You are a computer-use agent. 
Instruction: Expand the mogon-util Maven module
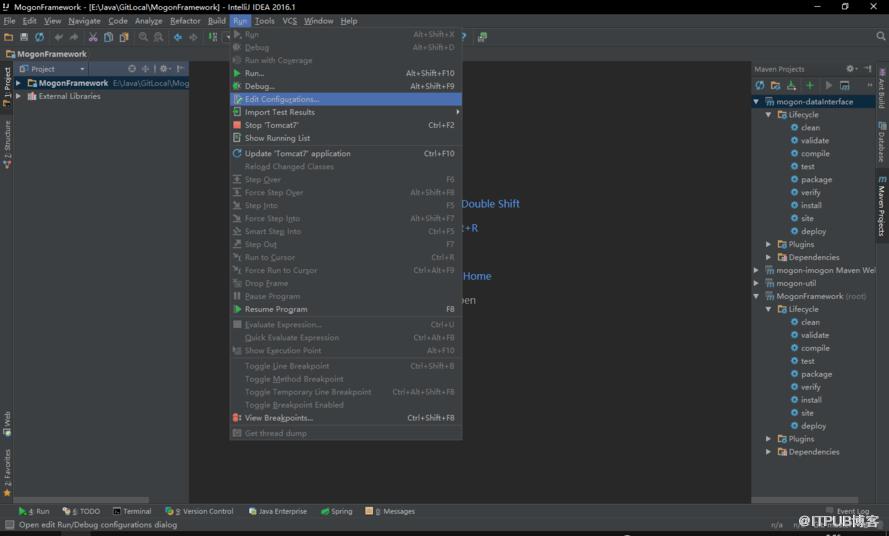(756, 284)
